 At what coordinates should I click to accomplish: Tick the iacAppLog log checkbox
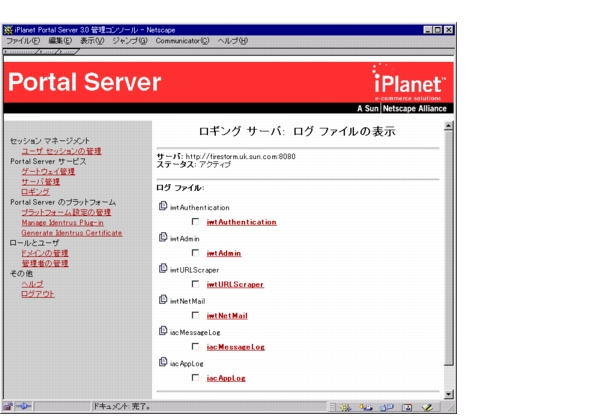[195, 377]
